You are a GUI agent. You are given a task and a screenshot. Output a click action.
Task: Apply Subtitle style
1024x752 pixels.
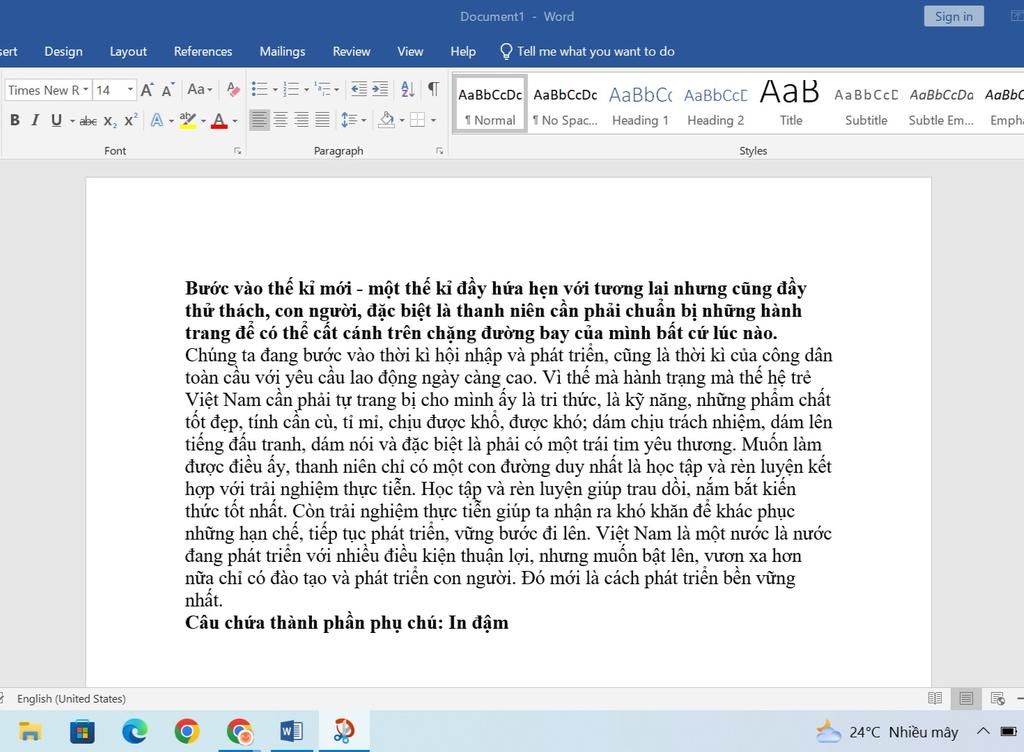[x=866, y=105]
